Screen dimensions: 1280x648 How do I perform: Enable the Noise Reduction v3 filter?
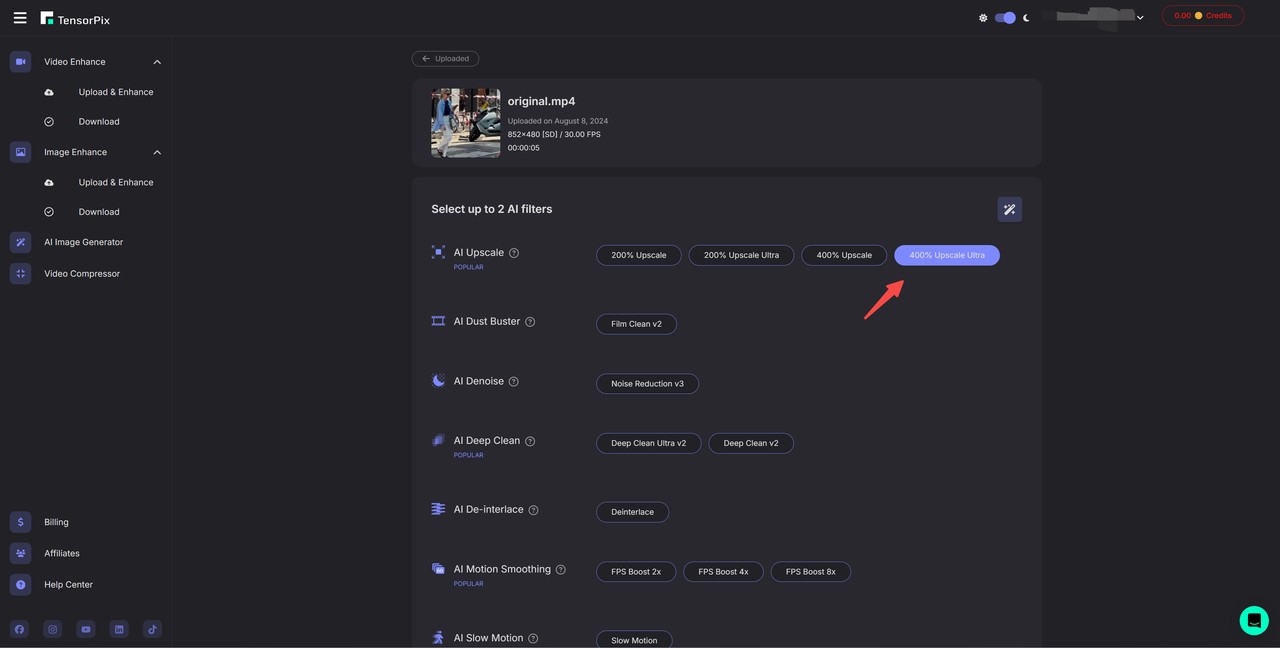coord(647,384)
